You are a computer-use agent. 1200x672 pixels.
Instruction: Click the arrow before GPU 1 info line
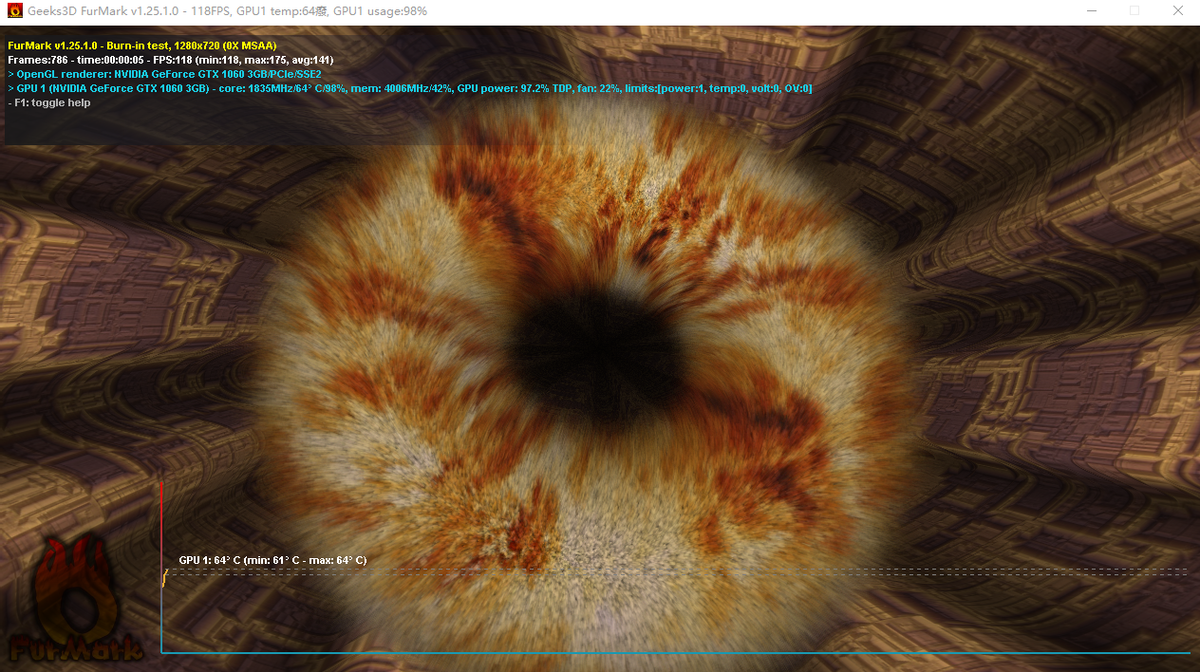pos(11,89)
